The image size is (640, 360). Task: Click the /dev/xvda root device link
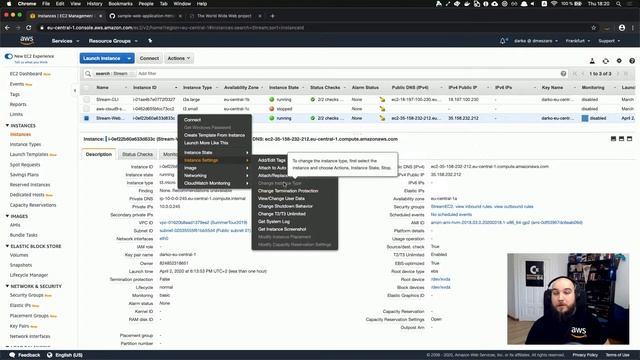[x=440, y=279]
